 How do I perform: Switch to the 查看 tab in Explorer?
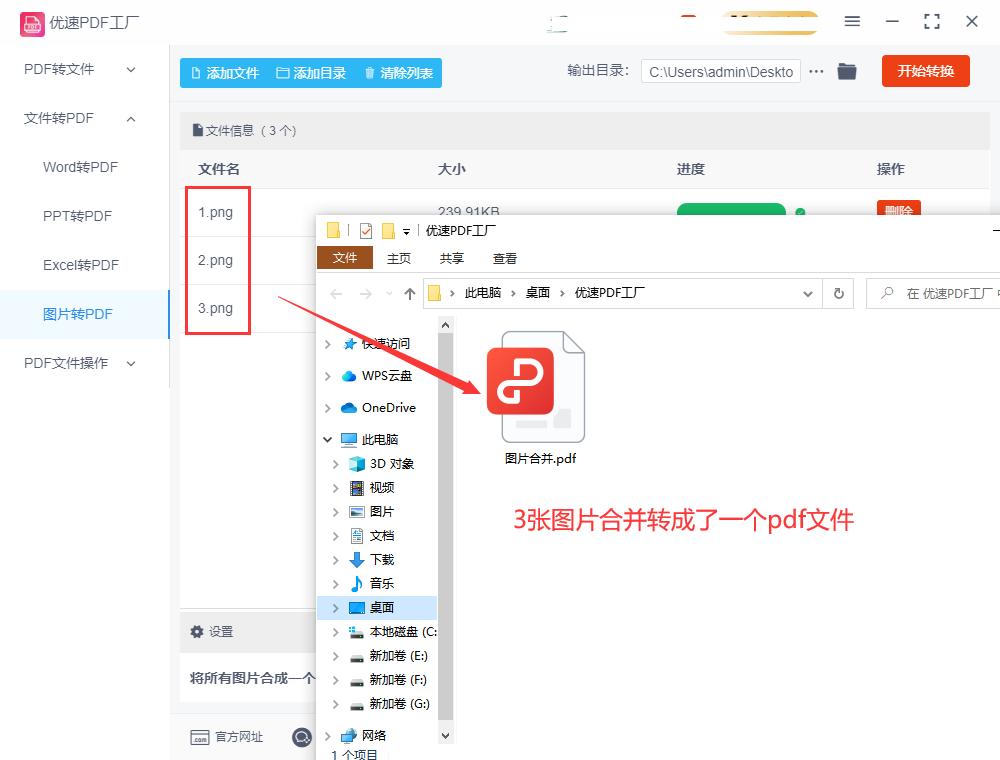(504, 257)
